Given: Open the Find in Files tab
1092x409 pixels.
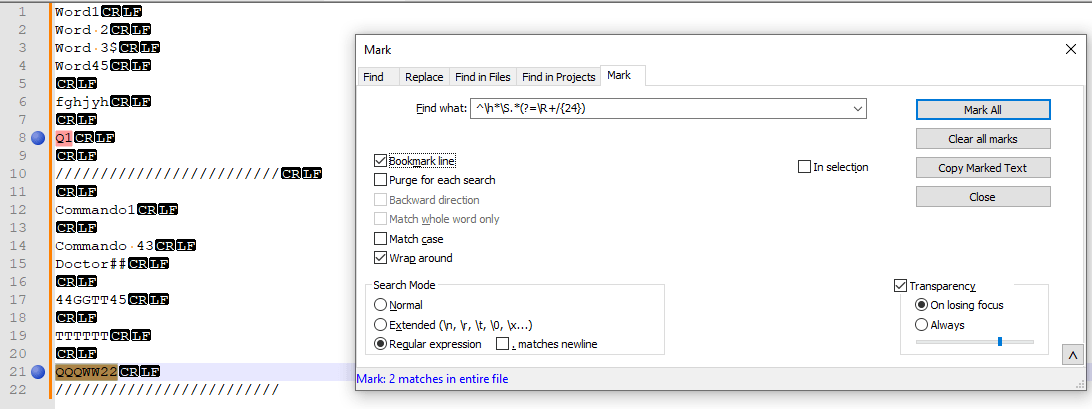Looking at the screenshot, I should click(x=483, y=77).
